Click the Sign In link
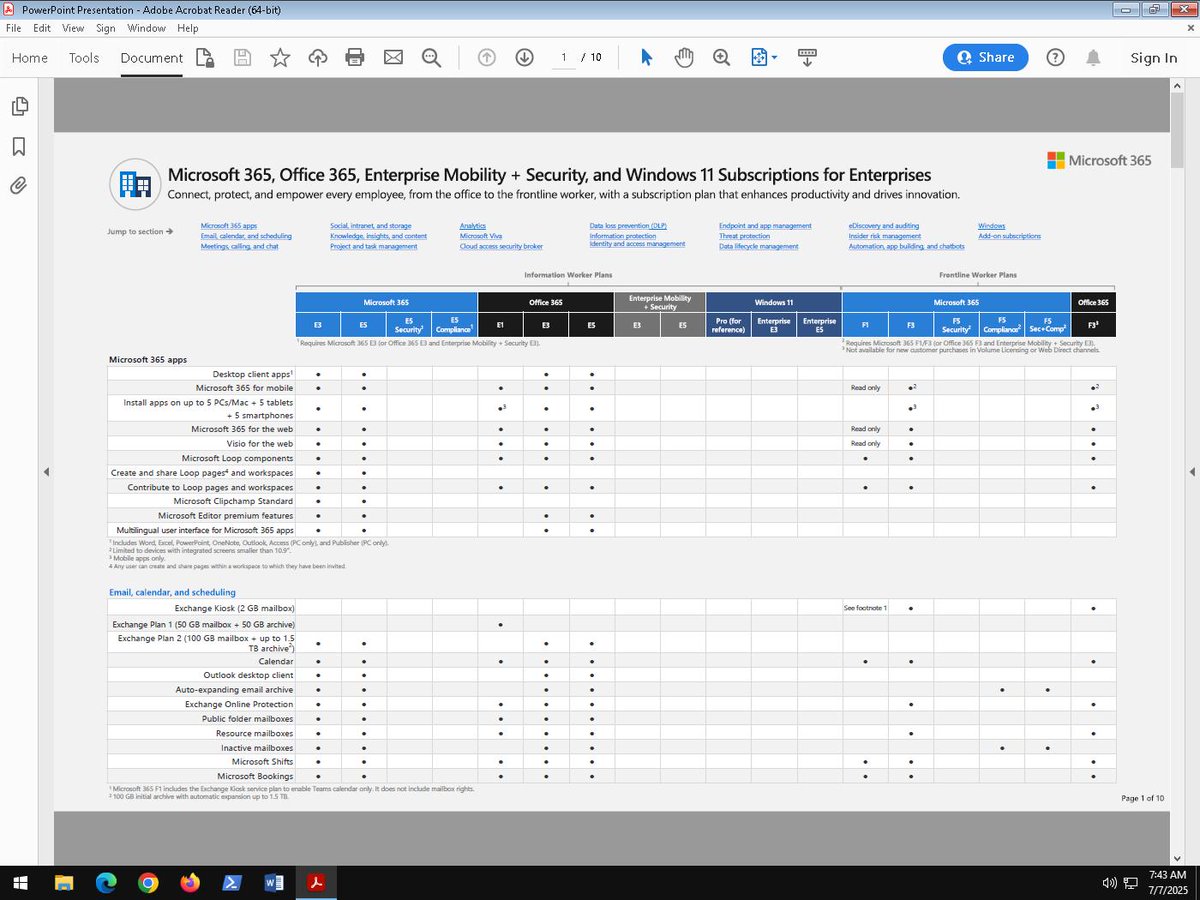Image resolution: width=1200 pixels, height=900 pixels. [x=1154, y=58]
